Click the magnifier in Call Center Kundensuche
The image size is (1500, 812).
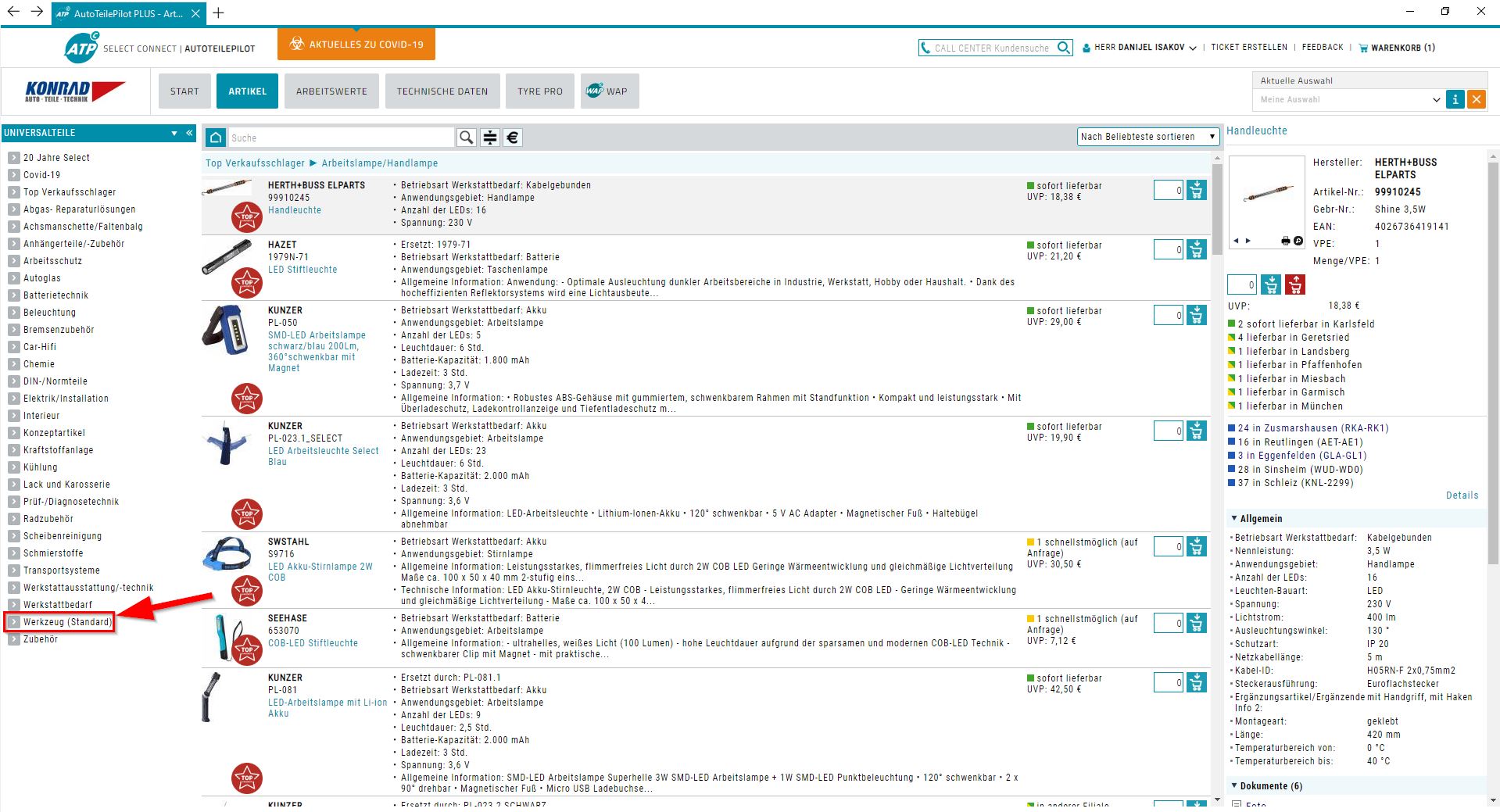tap(1063, 48)
